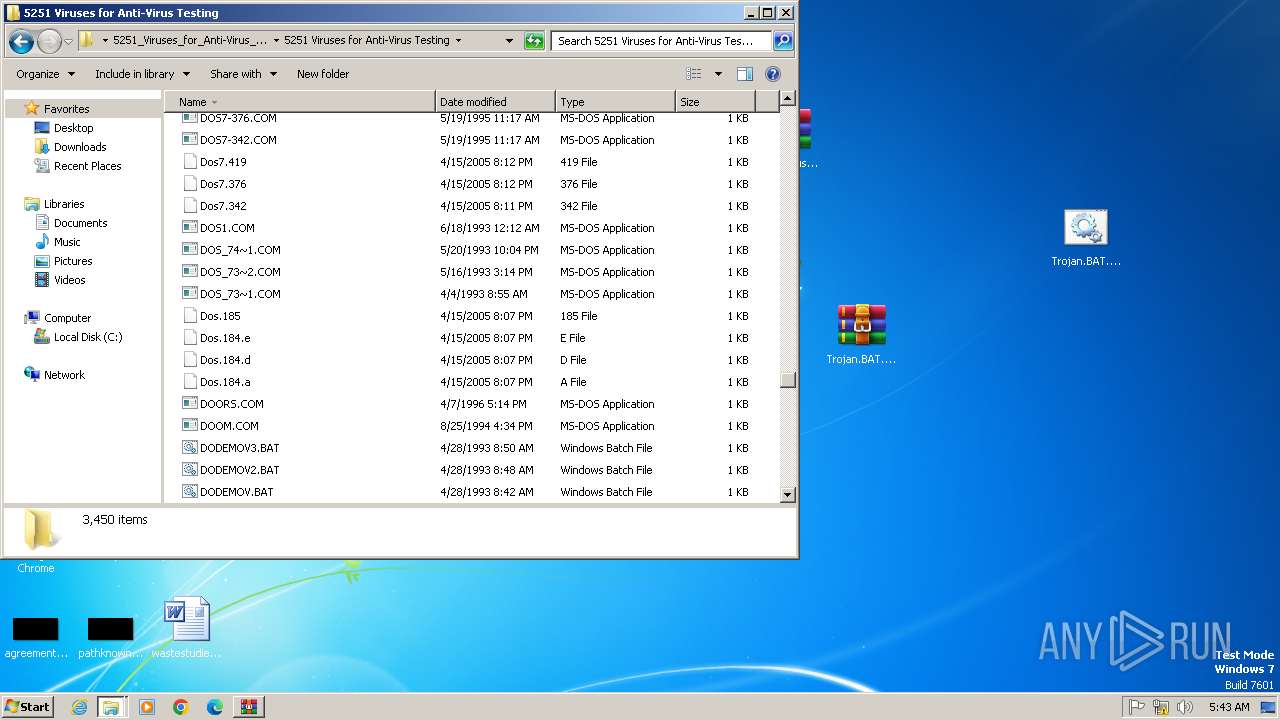1280x720 pixels.
Task: Select Computer in navigation pane
Action: tap(67, 318)
